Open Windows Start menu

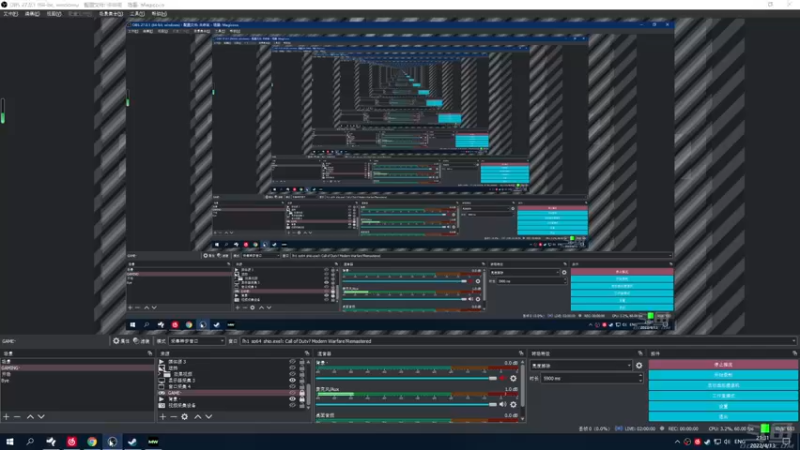(x=10, y=442)
